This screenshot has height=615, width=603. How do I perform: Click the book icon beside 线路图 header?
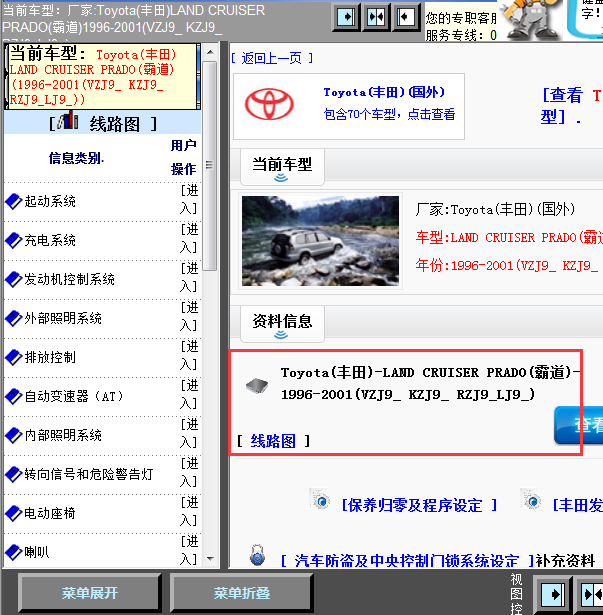68,120
